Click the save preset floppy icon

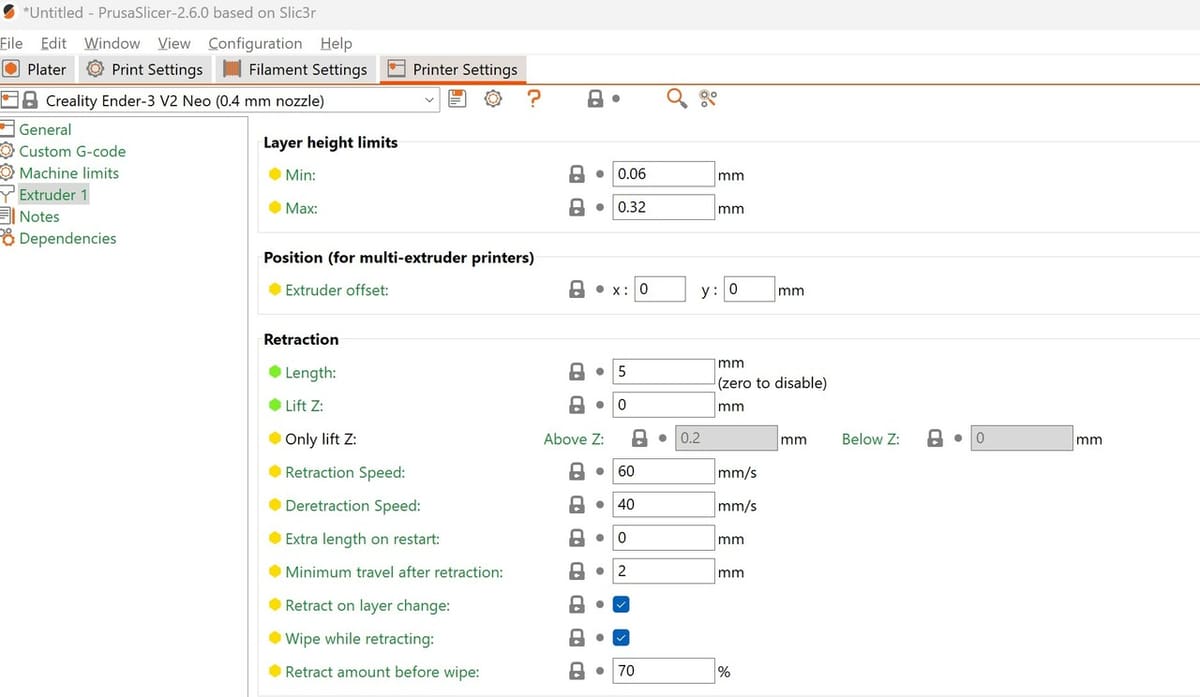458,98
